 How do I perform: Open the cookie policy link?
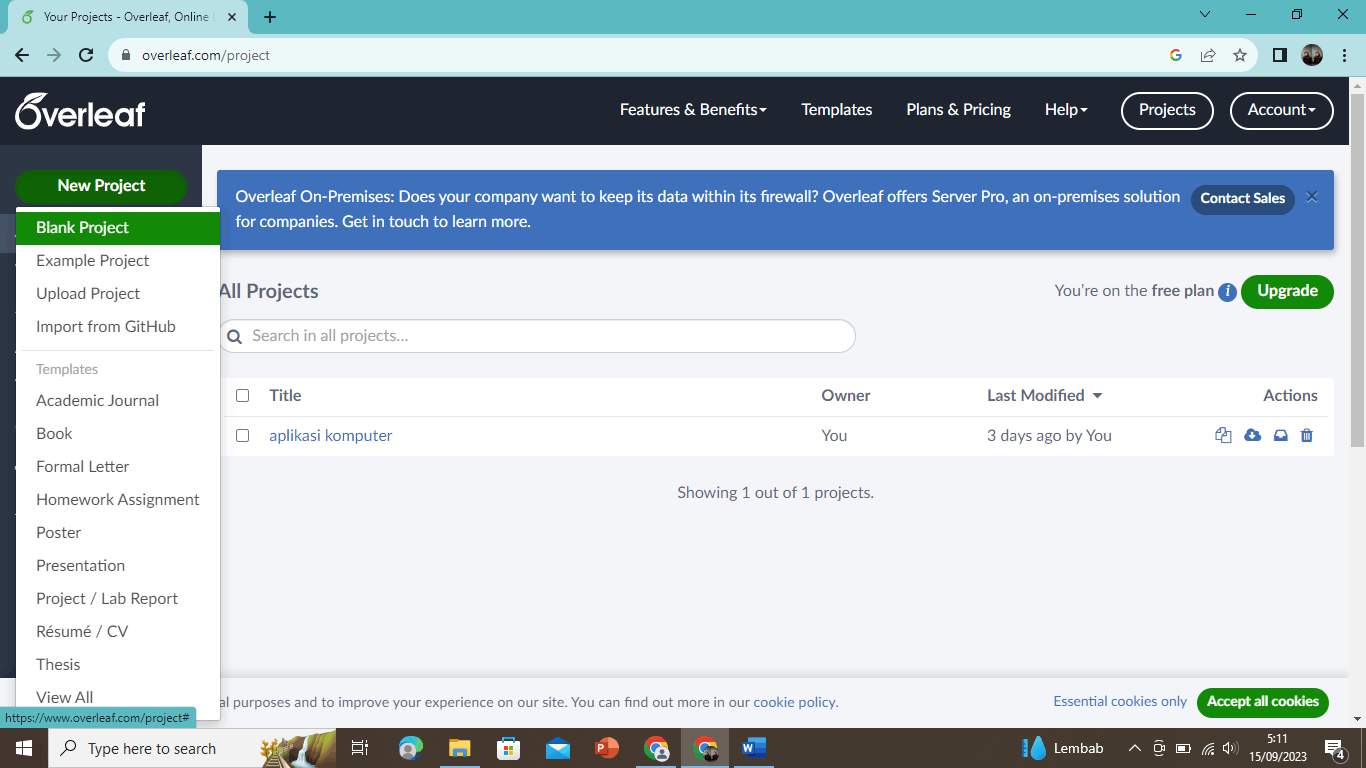794,703
